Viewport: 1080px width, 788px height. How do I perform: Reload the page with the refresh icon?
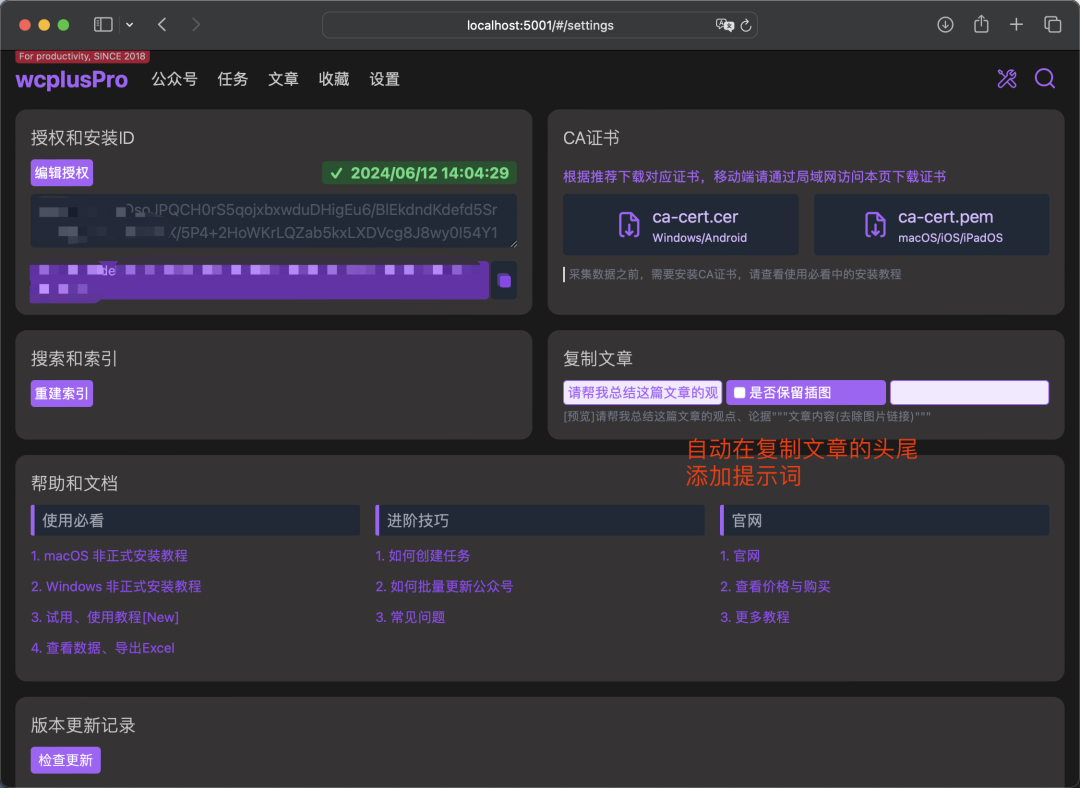pos(746,25)
